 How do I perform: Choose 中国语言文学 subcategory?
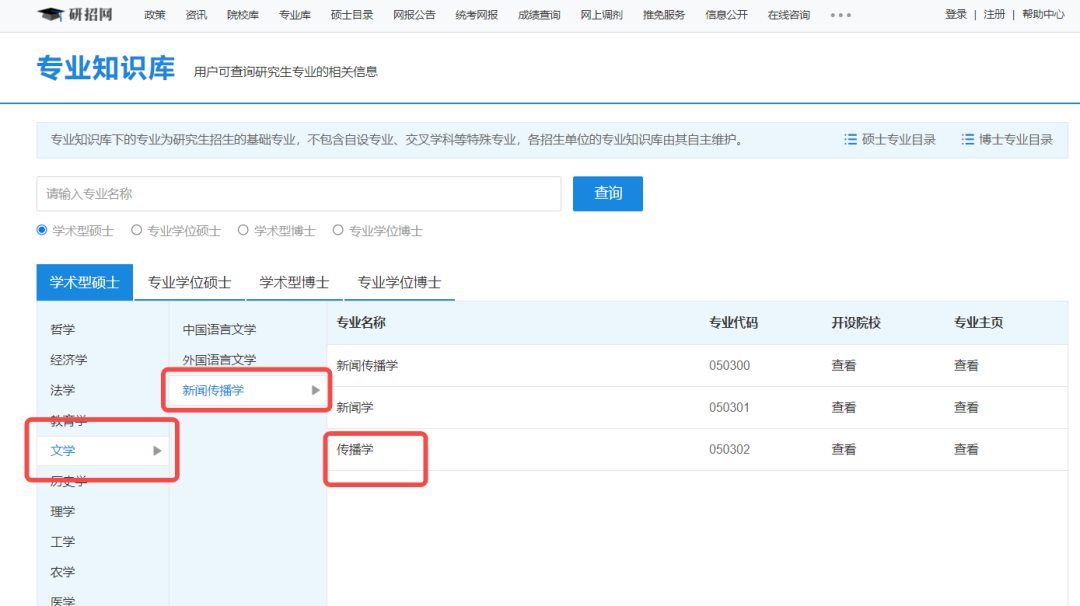coord(219,329)
